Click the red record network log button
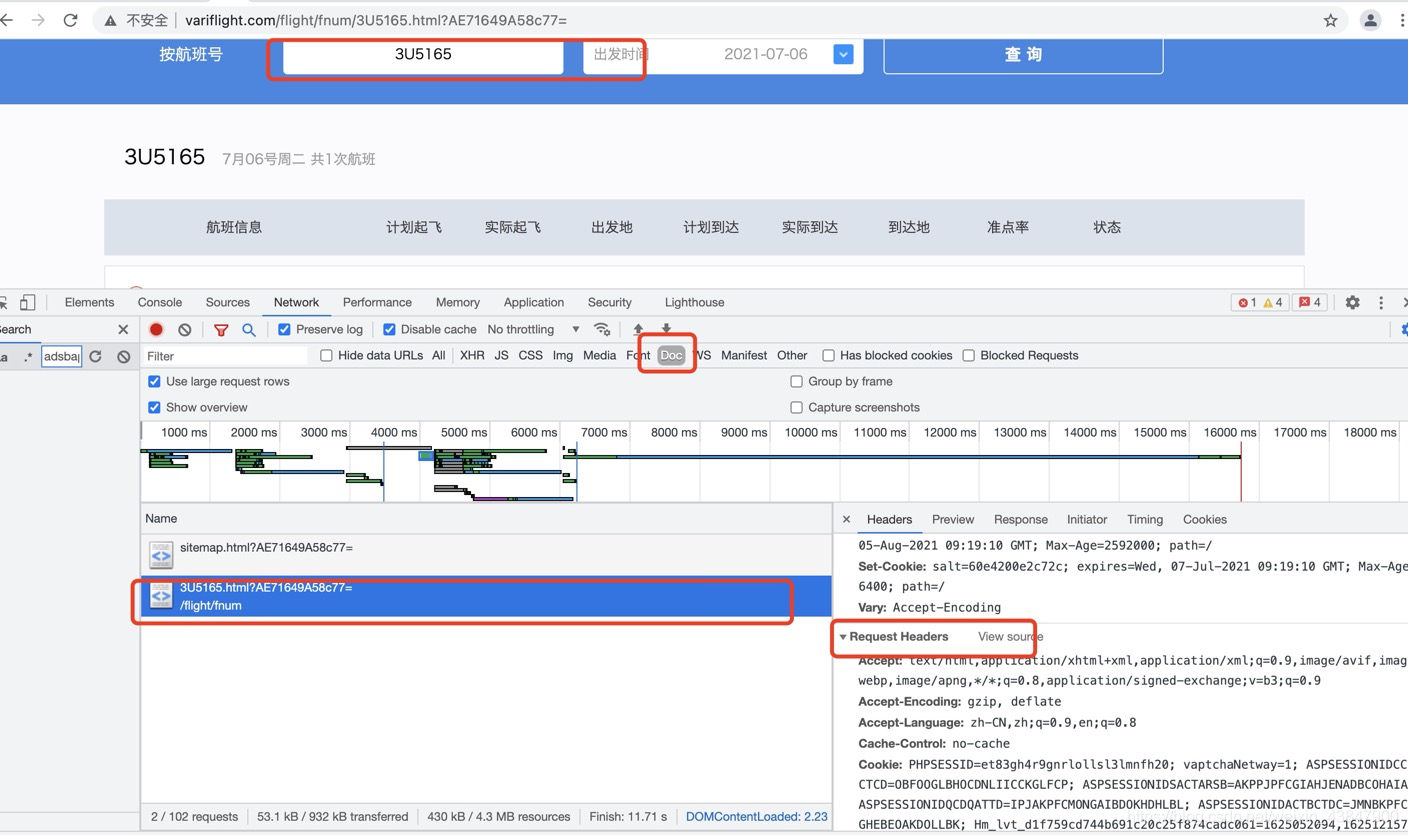The width and height of the screenshot is (1408, 835). pos(156,329)
